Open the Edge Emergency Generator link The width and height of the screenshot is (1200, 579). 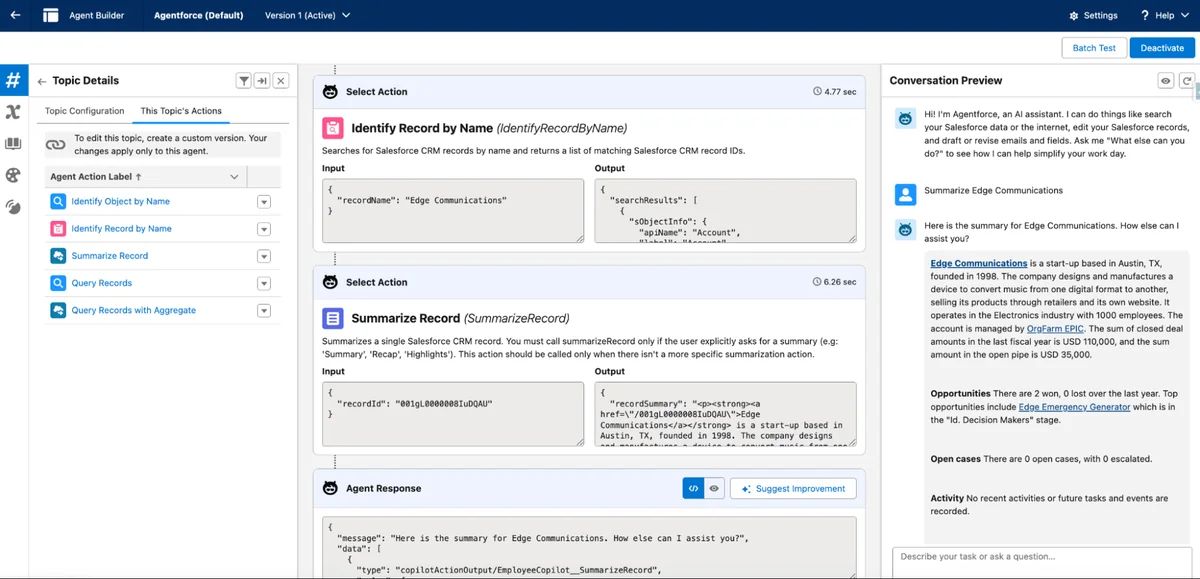1074,407
